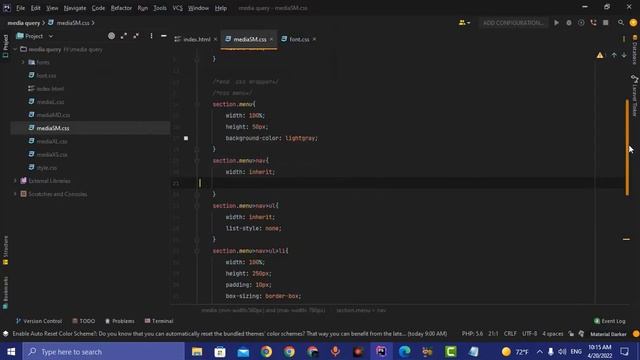
Task: Open mediaXL.css in project tree
Action: pos(52,141)
